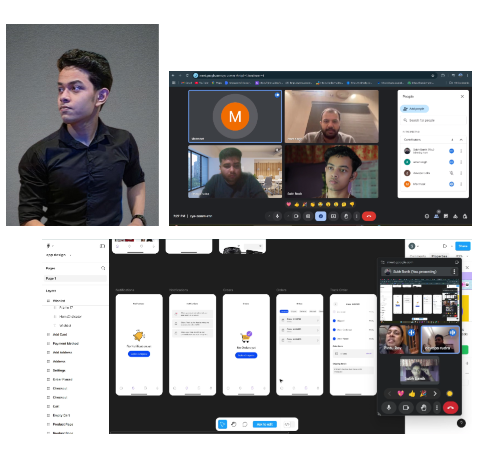Select the Payment Method layer
Viewport: 484px width, 452px height.
(x=66, y=343)
